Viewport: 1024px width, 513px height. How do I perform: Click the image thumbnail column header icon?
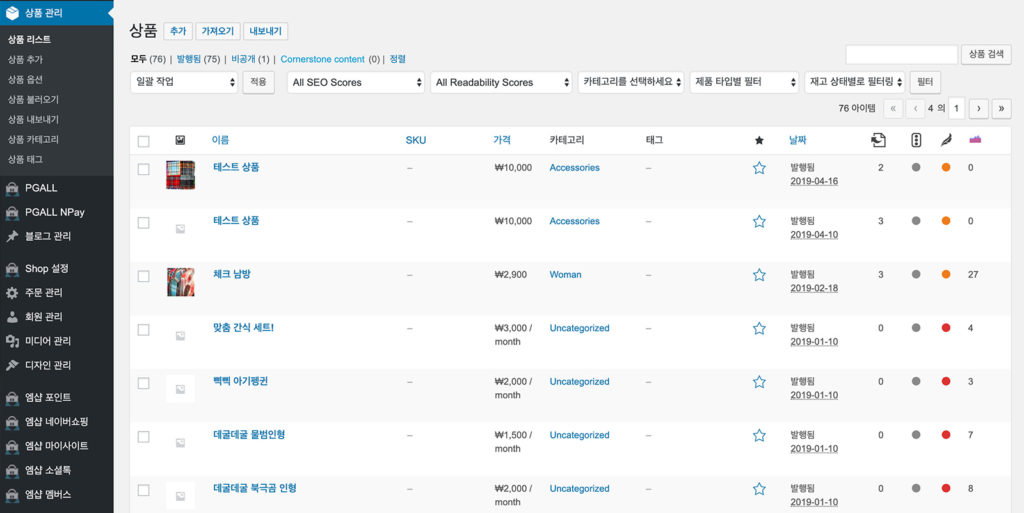click(x=180, y=140)
